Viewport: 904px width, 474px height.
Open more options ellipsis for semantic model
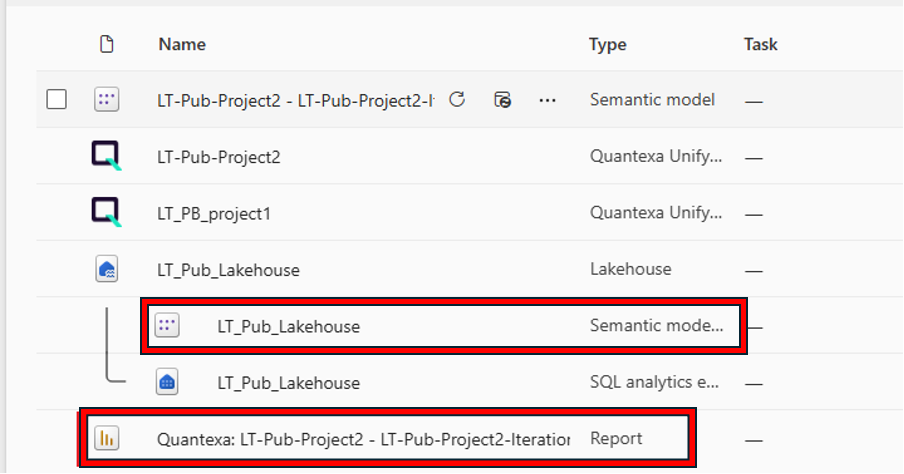click(547, 99)
